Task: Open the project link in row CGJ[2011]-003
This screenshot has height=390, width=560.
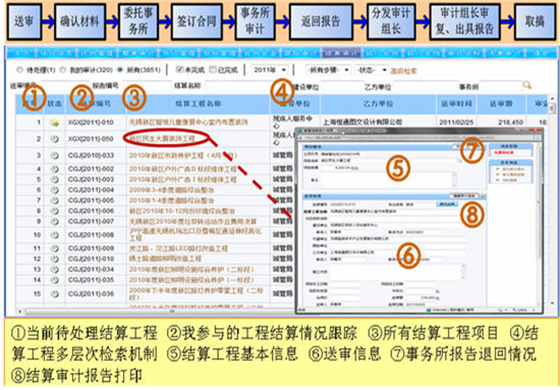Action: pyautogui.click(x=182, y=179)
